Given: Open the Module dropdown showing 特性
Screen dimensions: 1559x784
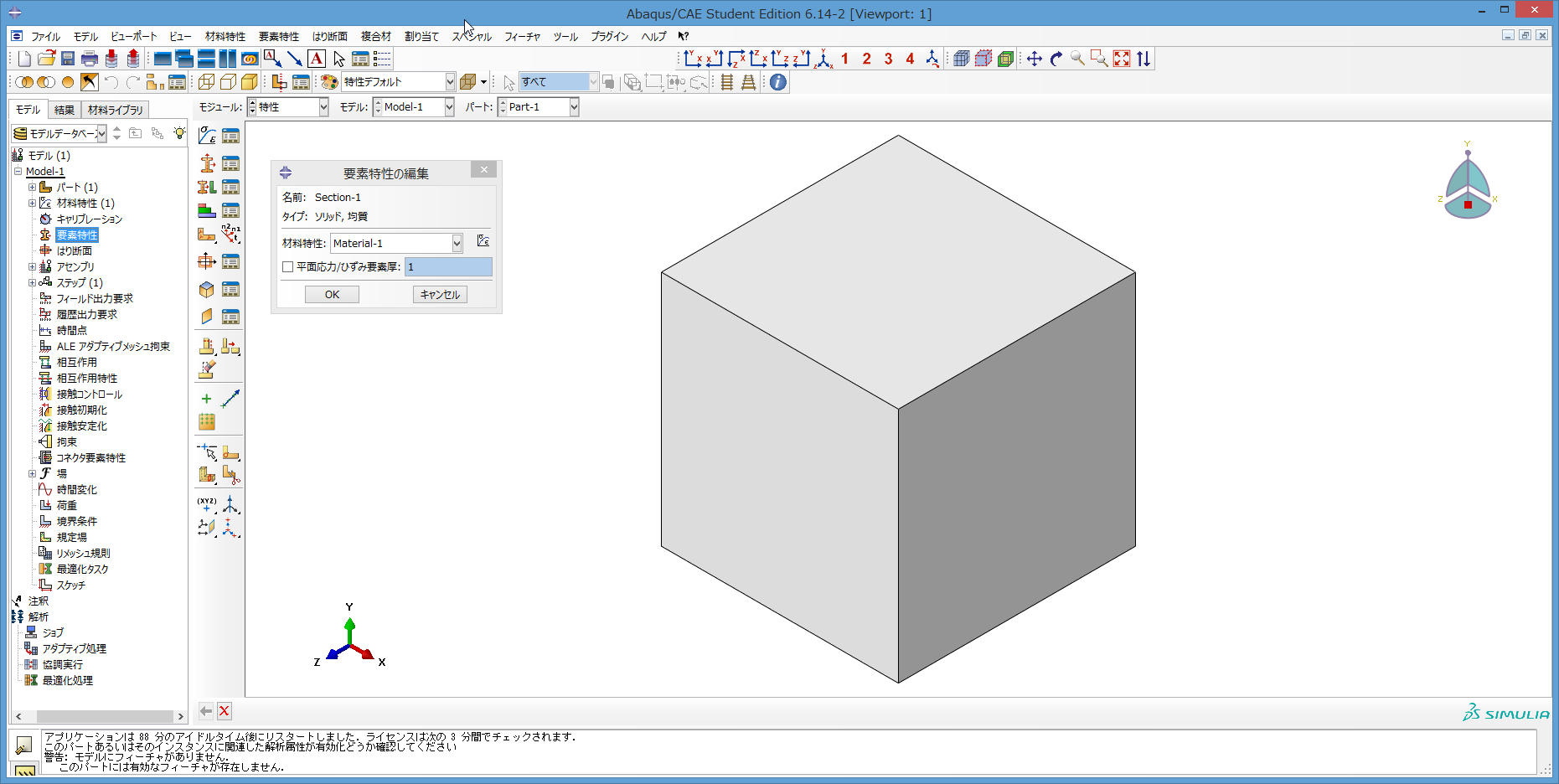Looking at the screenshot, I should coord(323,107).
